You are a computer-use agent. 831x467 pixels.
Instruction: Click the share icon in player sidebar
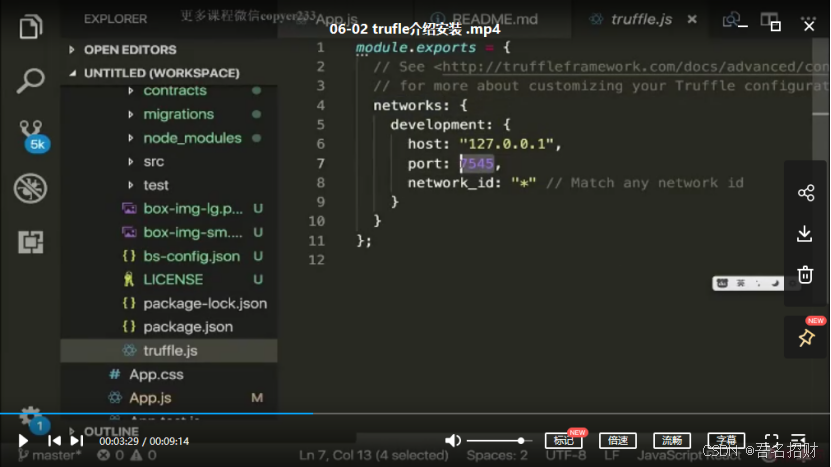pyautogui.click(x=806, y=192)
